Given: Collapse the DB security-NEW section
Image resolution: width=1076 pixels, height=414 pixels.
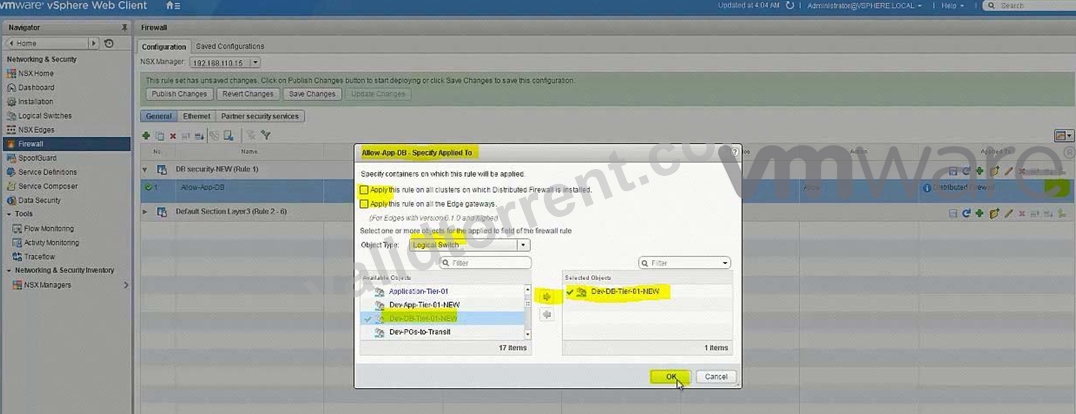Looking at the screenshot, I should (x=145, y=170).
